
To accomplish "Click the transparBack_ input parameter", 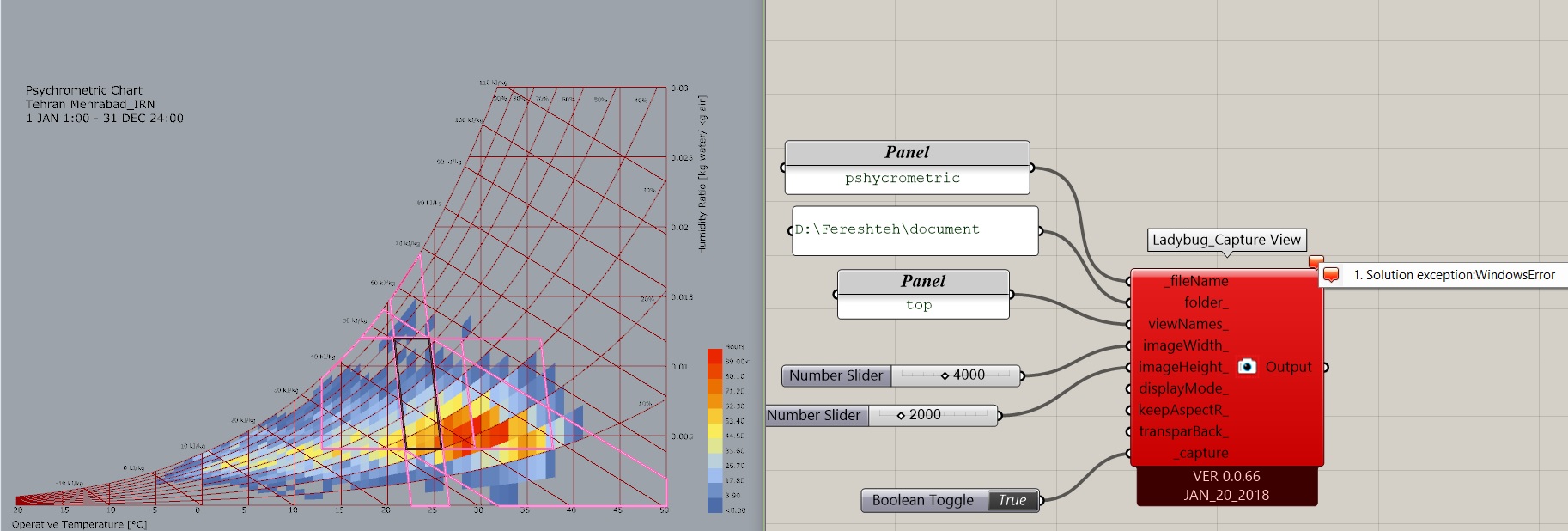I will point(1183,431).
